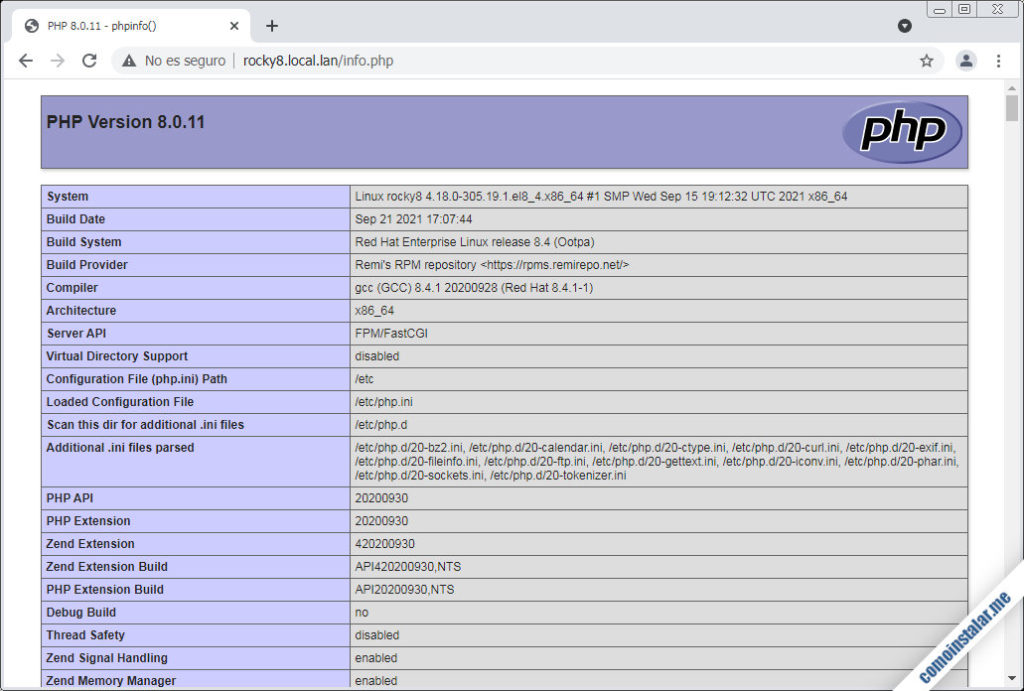Click the forward navigation arrow

coord(58,60)
